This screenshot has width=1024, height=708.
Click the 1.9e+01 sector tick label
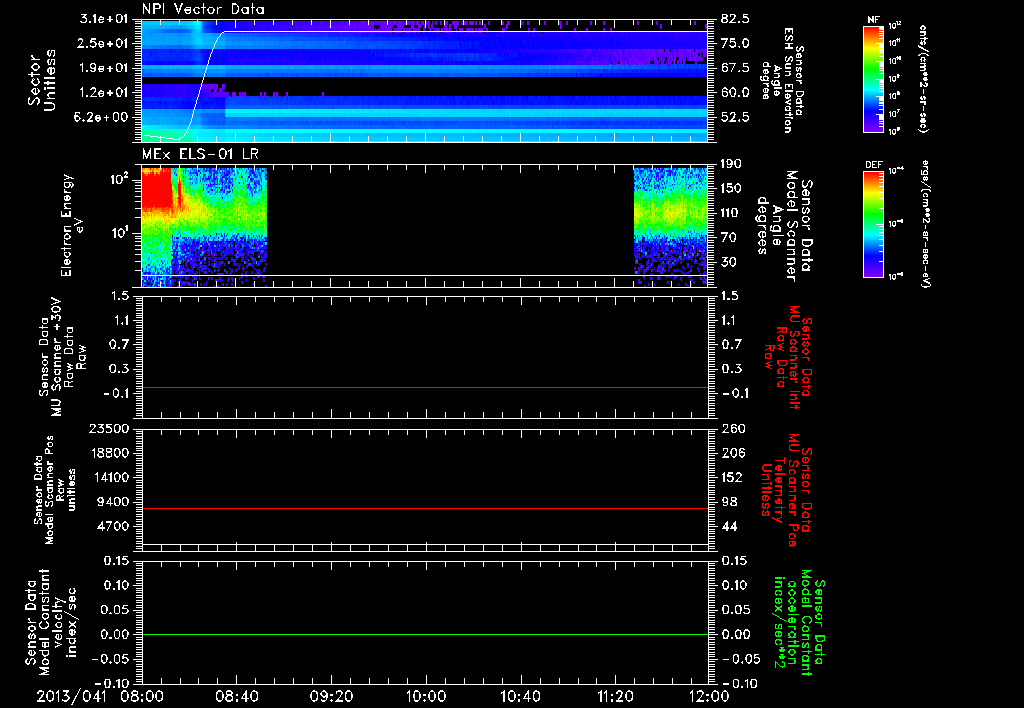point(103,68)
